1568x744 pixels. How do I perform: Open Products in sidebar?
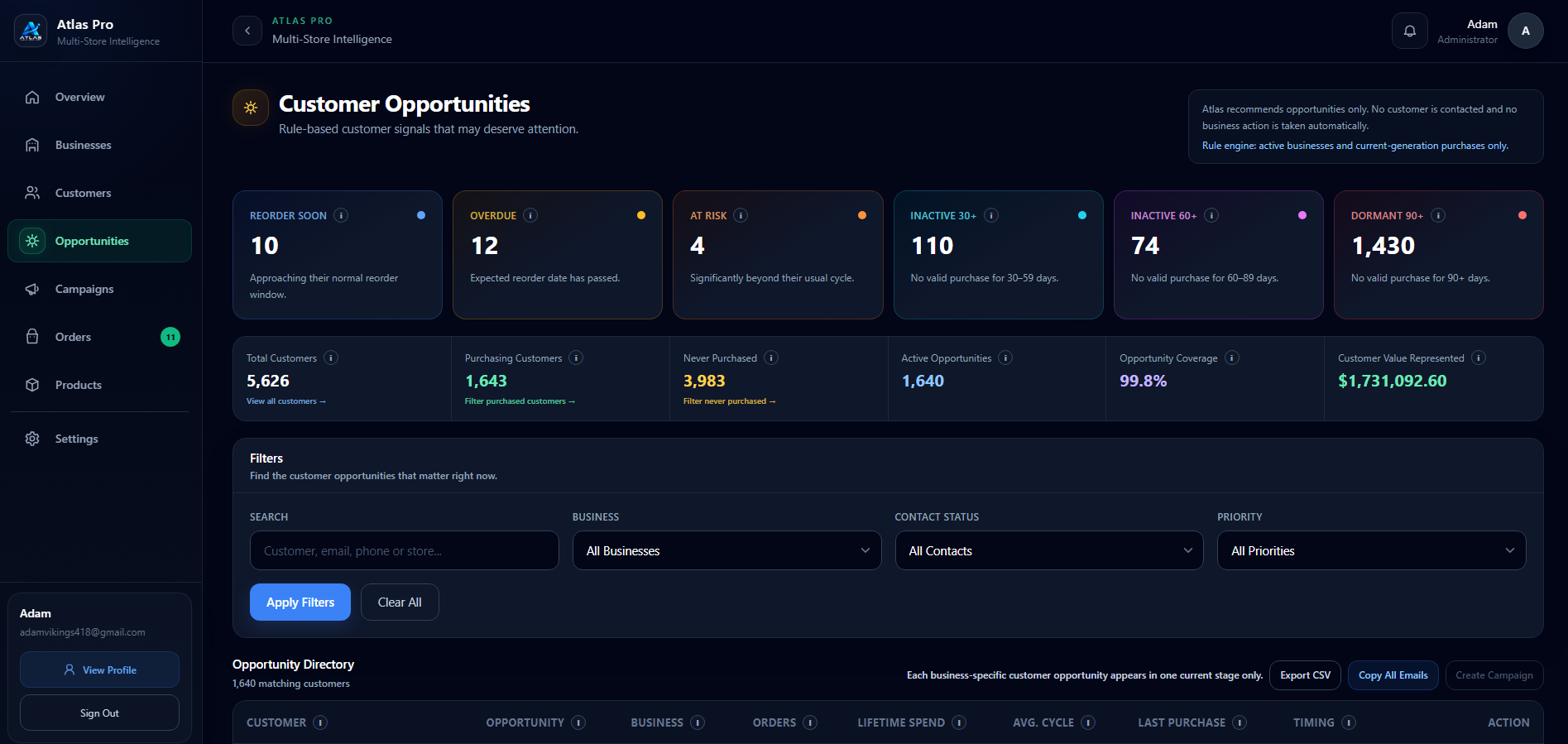(99, 385)
